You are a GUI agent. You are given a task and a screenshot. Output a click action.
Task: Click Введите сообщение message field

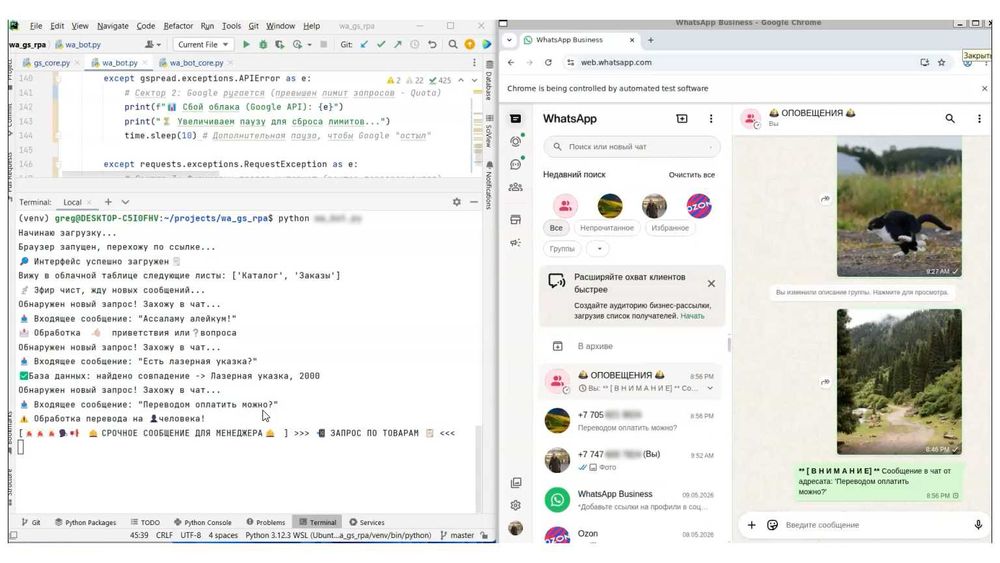point(874,525)
